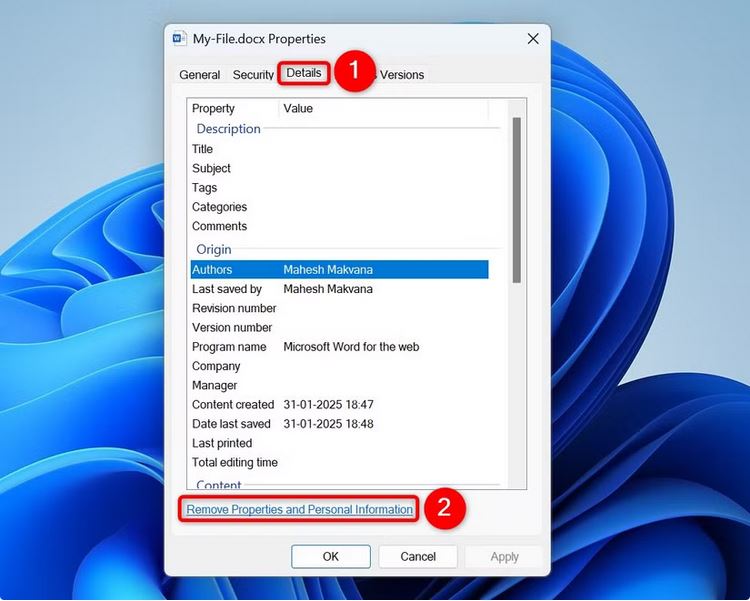Confirm with the OK button
The image size is (750, 601).
[331, 556]
